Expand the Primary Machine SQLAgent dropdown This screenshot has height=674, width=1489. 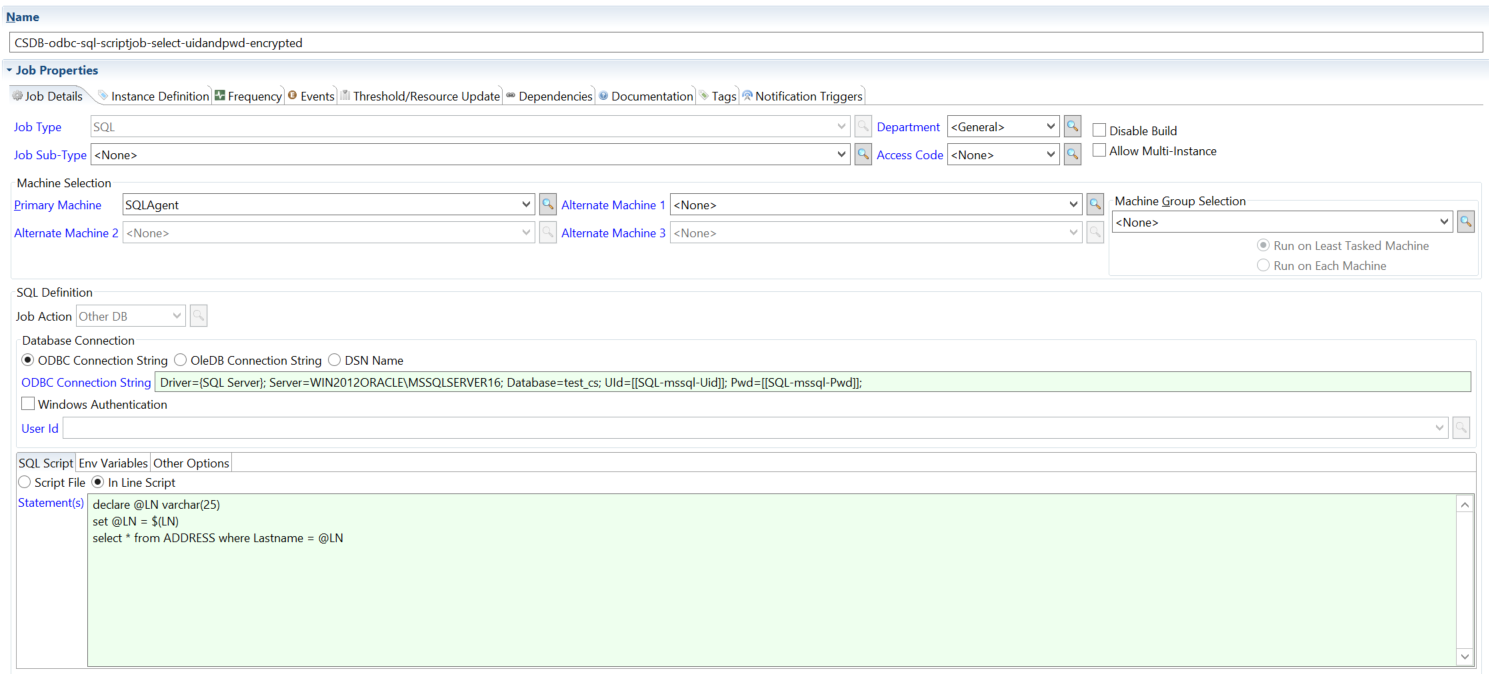[x=527, y=205]
